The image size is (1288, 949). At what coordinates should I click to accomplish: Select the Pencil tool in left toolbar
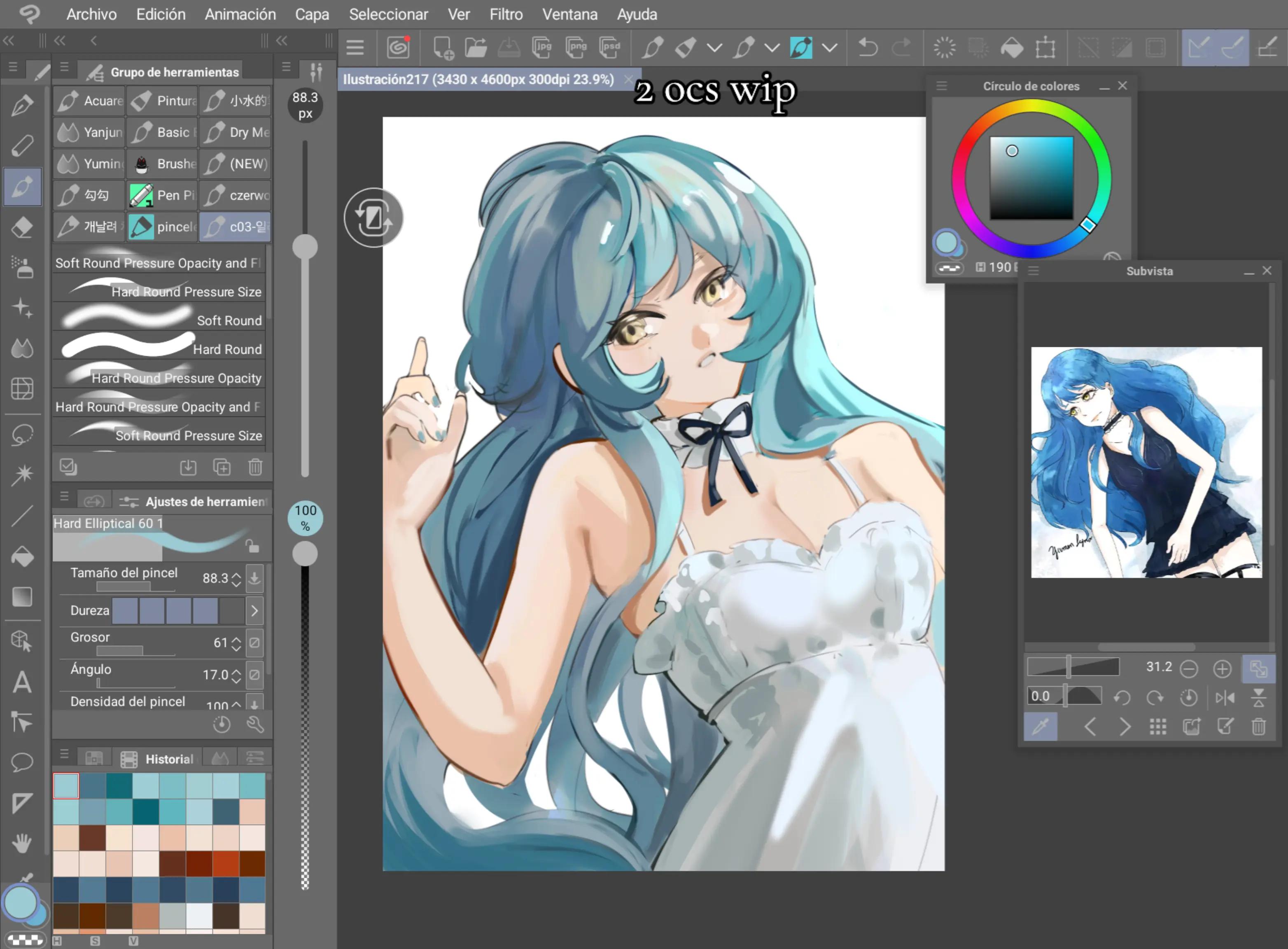click(22, 146)
